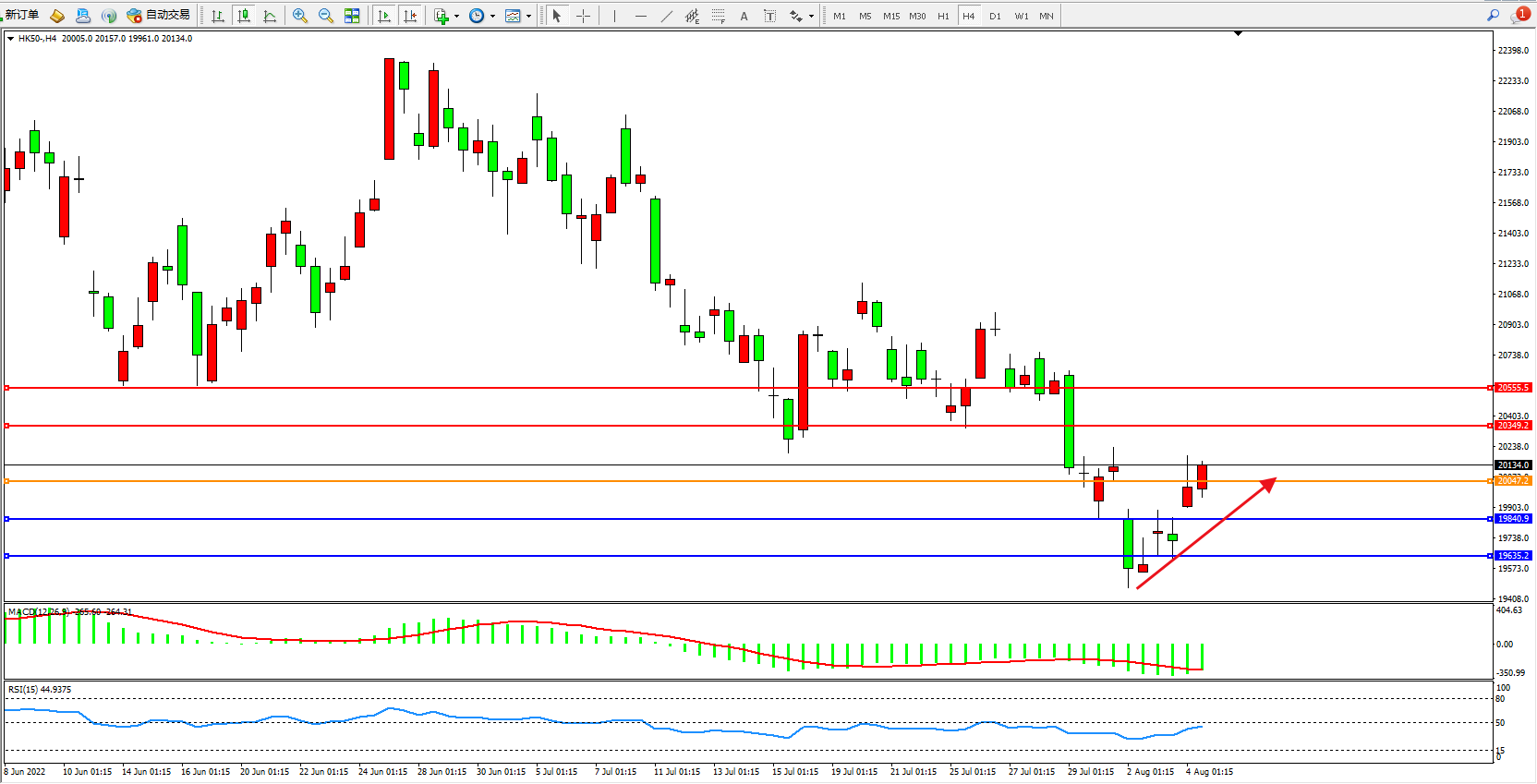Toggle chart auto scroll
This screenshot has width=1537, height=784.
(384, 16)
